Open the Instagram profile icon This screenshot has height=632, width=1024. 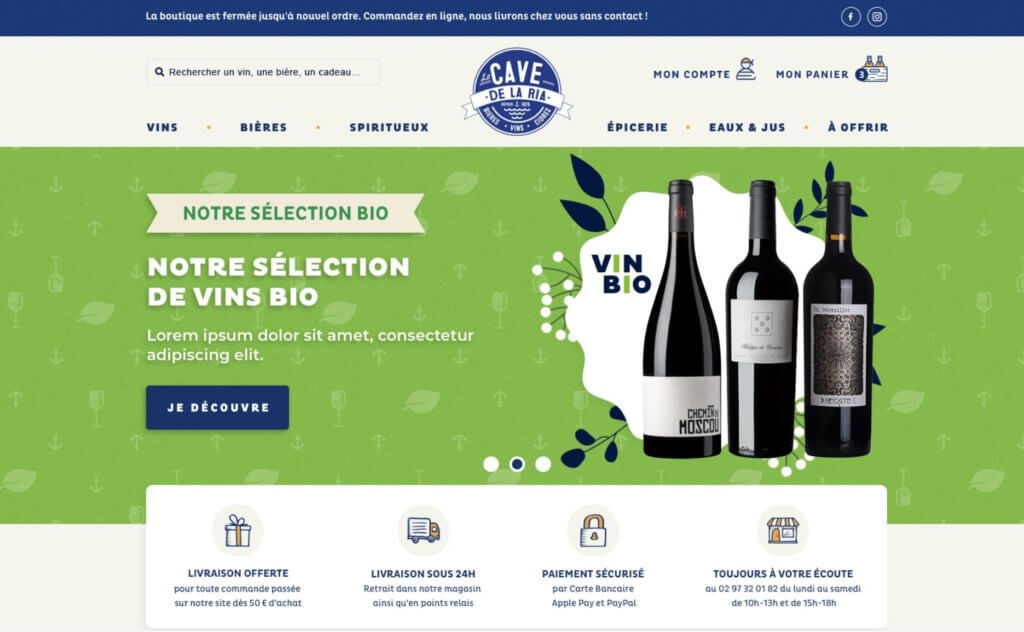pyautogui.click(x=877, y=17)
